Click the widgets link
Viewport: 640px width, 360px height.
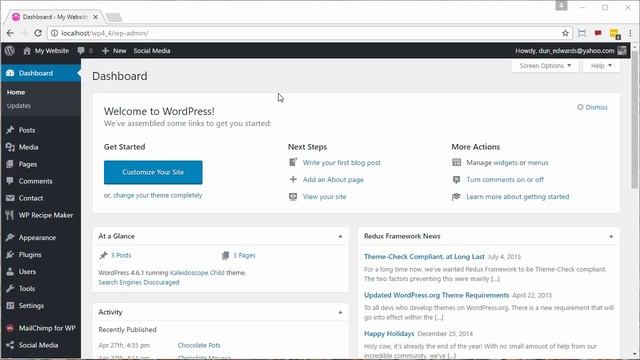click(506, 162)
